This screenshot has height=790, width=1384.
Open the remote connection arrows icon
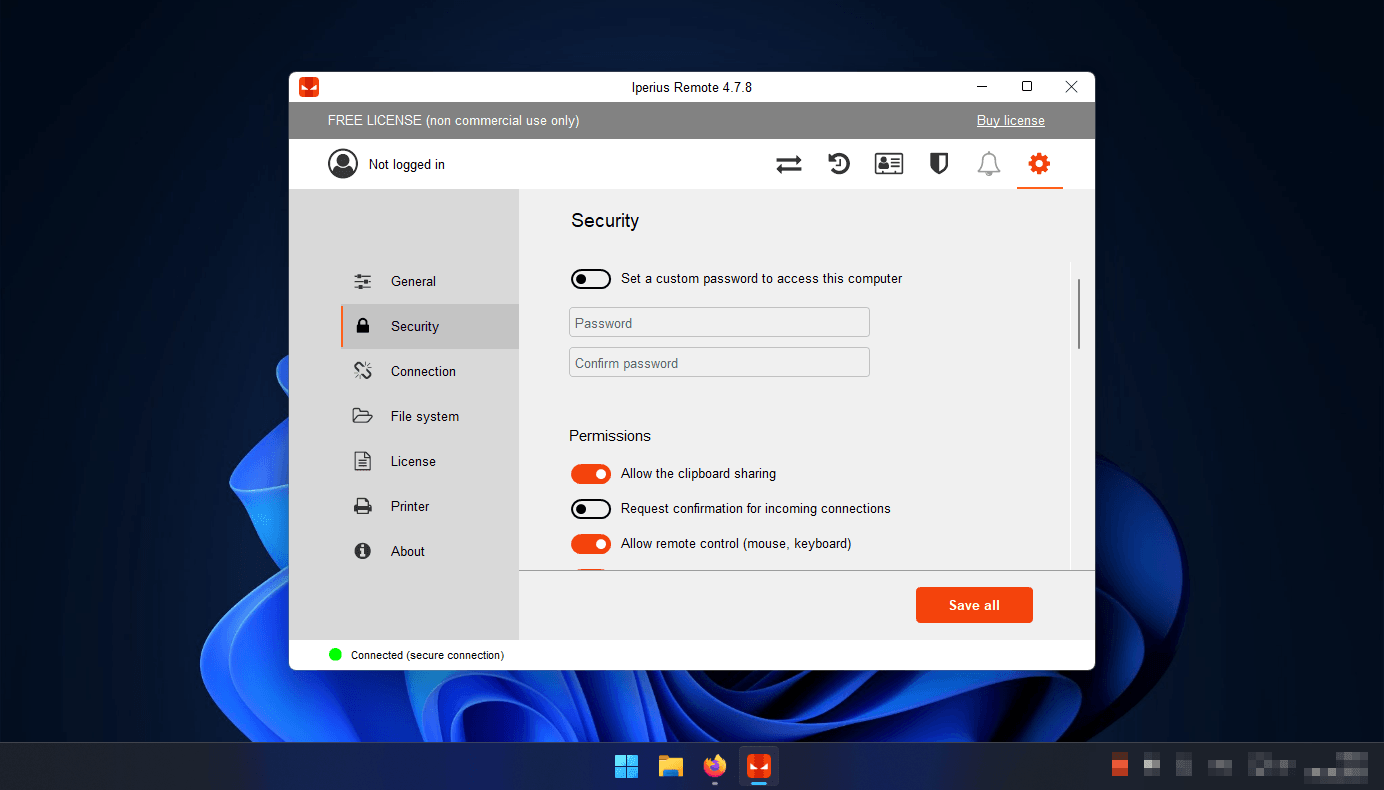[789, 164]
